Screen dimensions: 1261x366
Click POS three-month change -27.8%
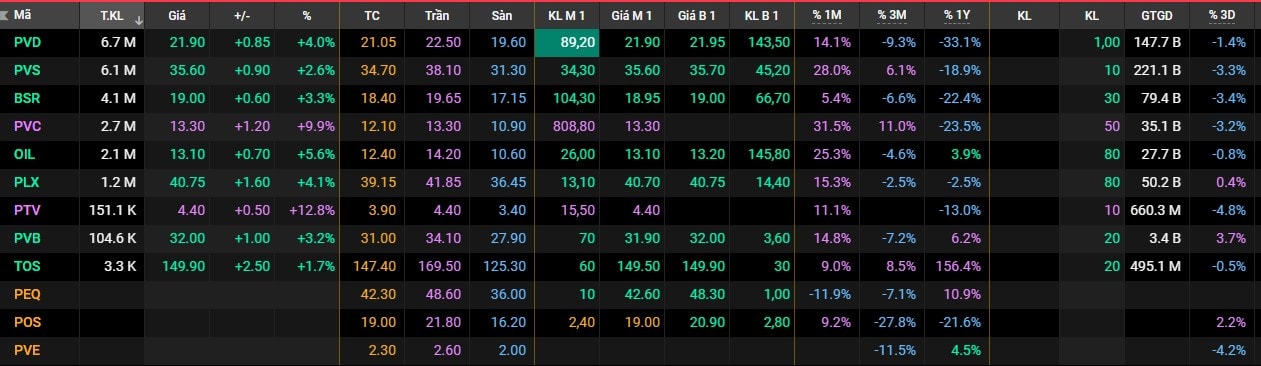(895, 323)
